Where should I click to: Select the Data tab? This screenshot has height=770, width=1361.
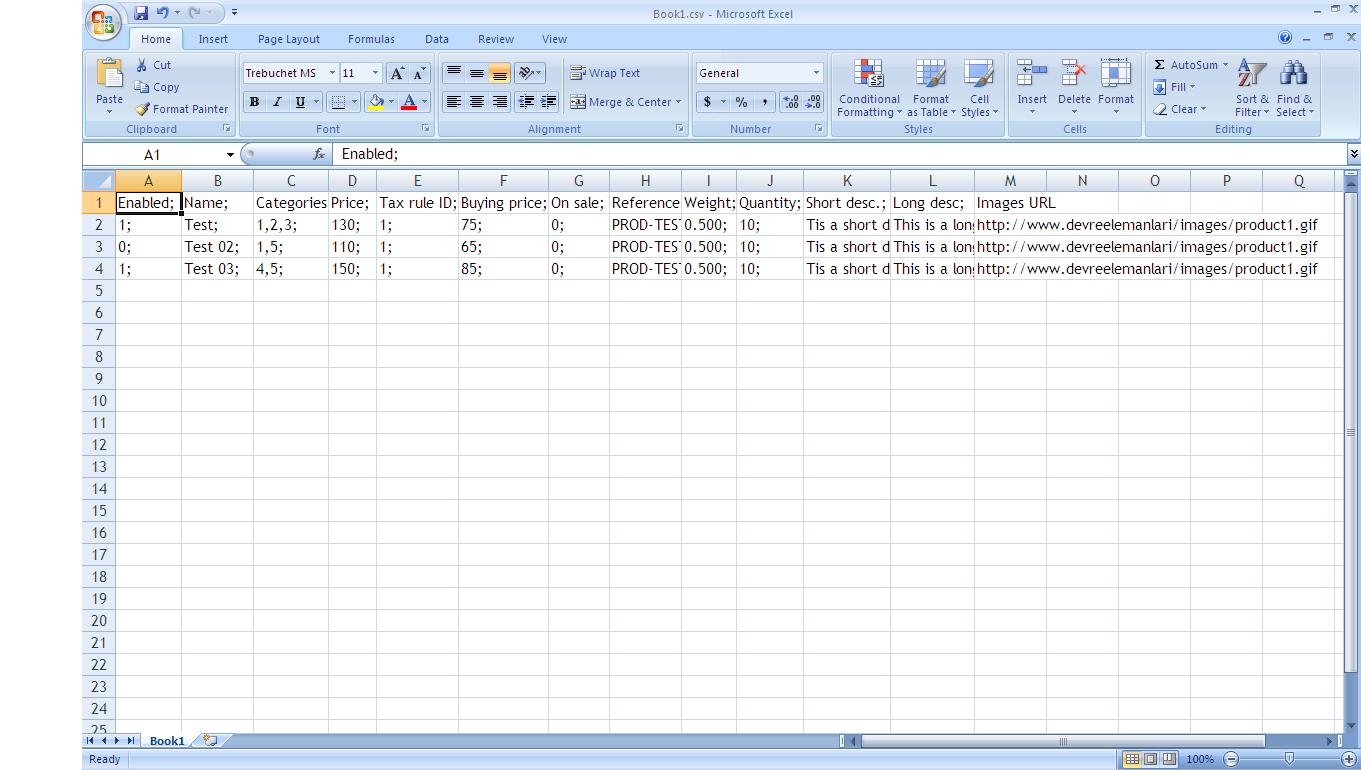(x=437, y=39)
